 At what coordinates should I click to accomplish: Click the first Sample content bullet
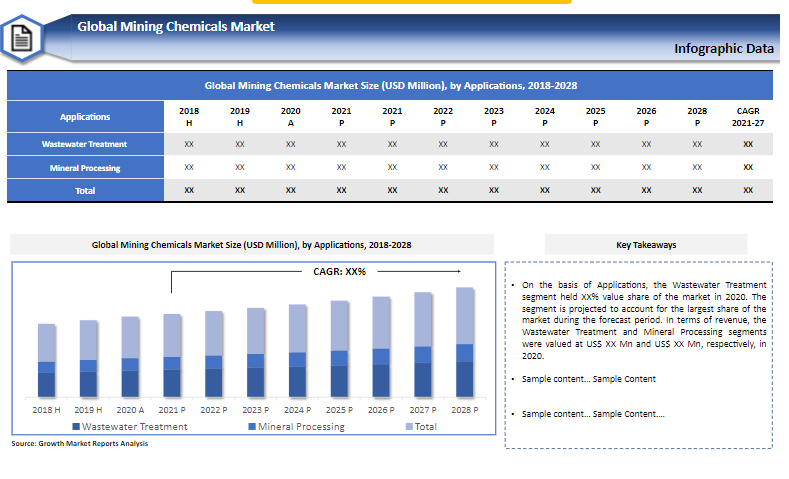click(588, 379)
